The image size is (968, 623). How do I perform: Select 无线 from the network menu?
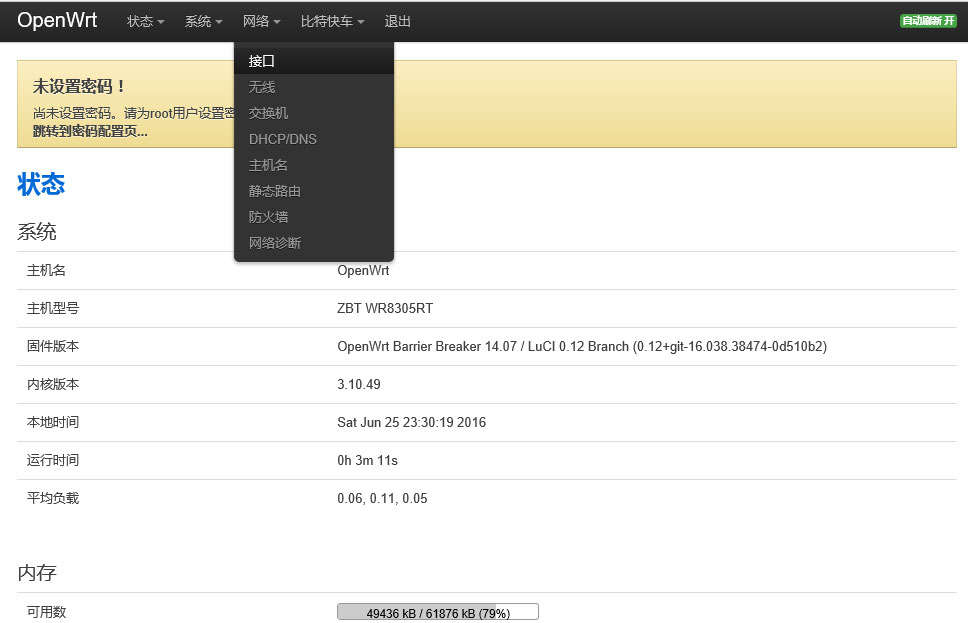click(x=314, y=87)
